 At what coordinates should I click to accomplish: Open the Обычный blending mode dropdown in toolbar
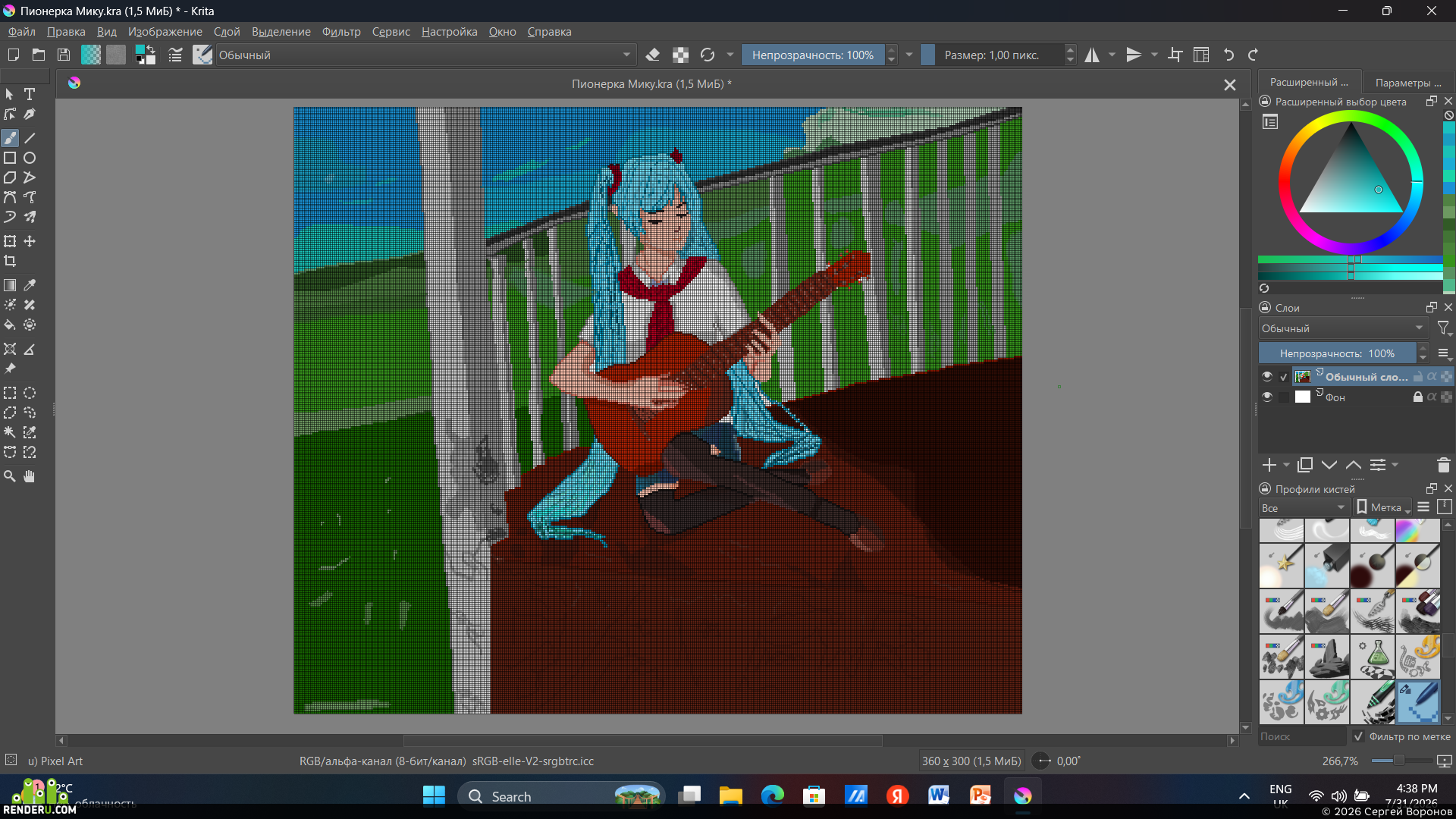425,55
